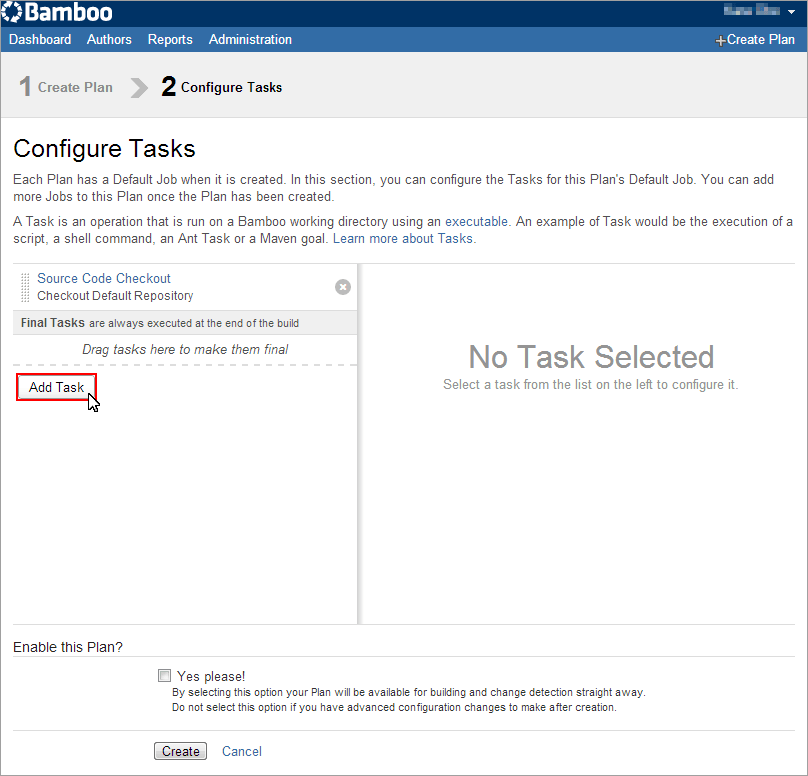
Task: Click the Enable this Plan label
Action: click(x=68, y=647)
